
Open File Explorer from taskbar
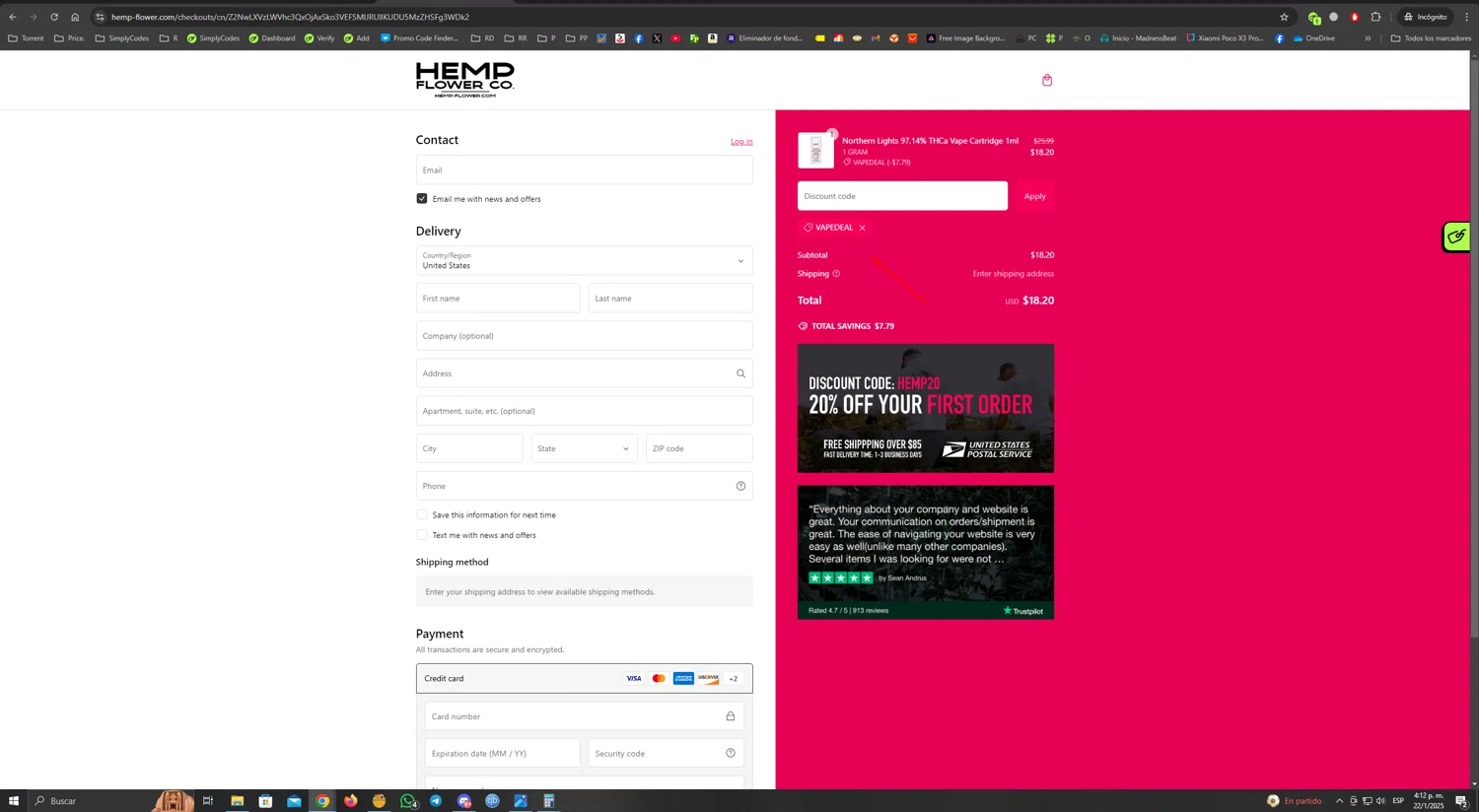(237, 801)
